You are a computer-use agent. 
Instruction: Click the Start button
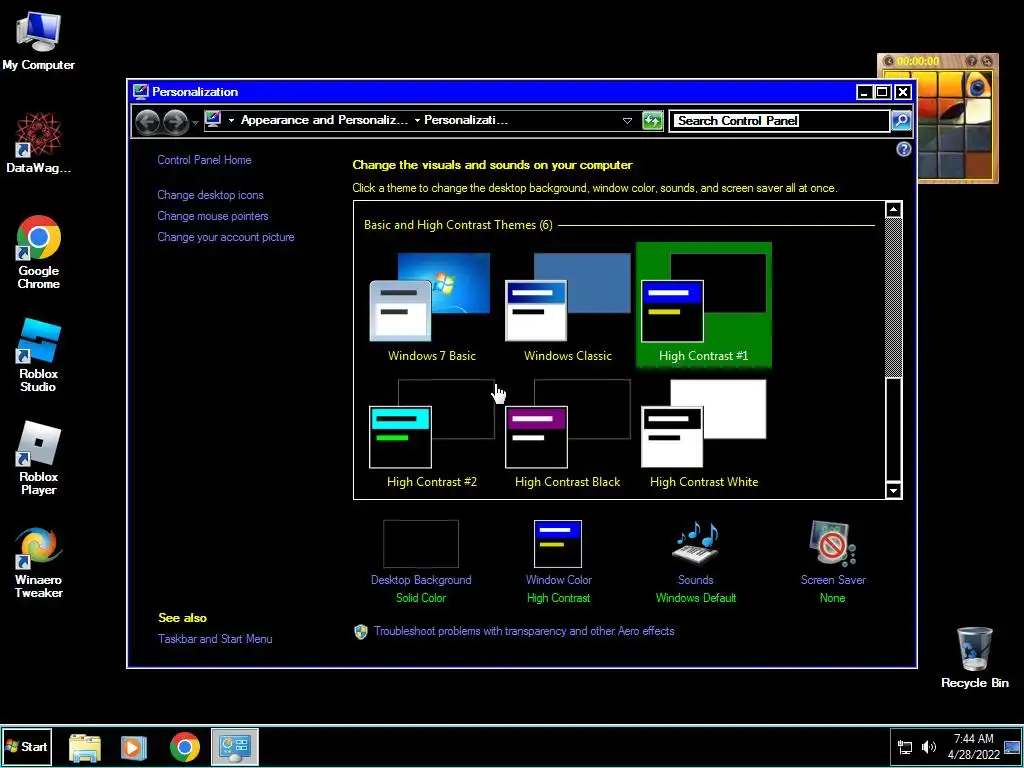click(x=27, y=746)
